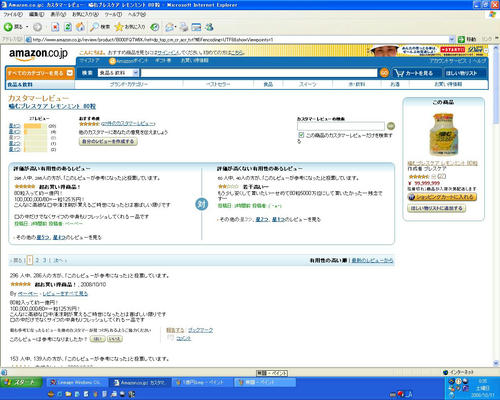The width and height of the screenshot is (500, 400).
Task: Click the 5-star reviews histogram link
Action: point(14,126)
